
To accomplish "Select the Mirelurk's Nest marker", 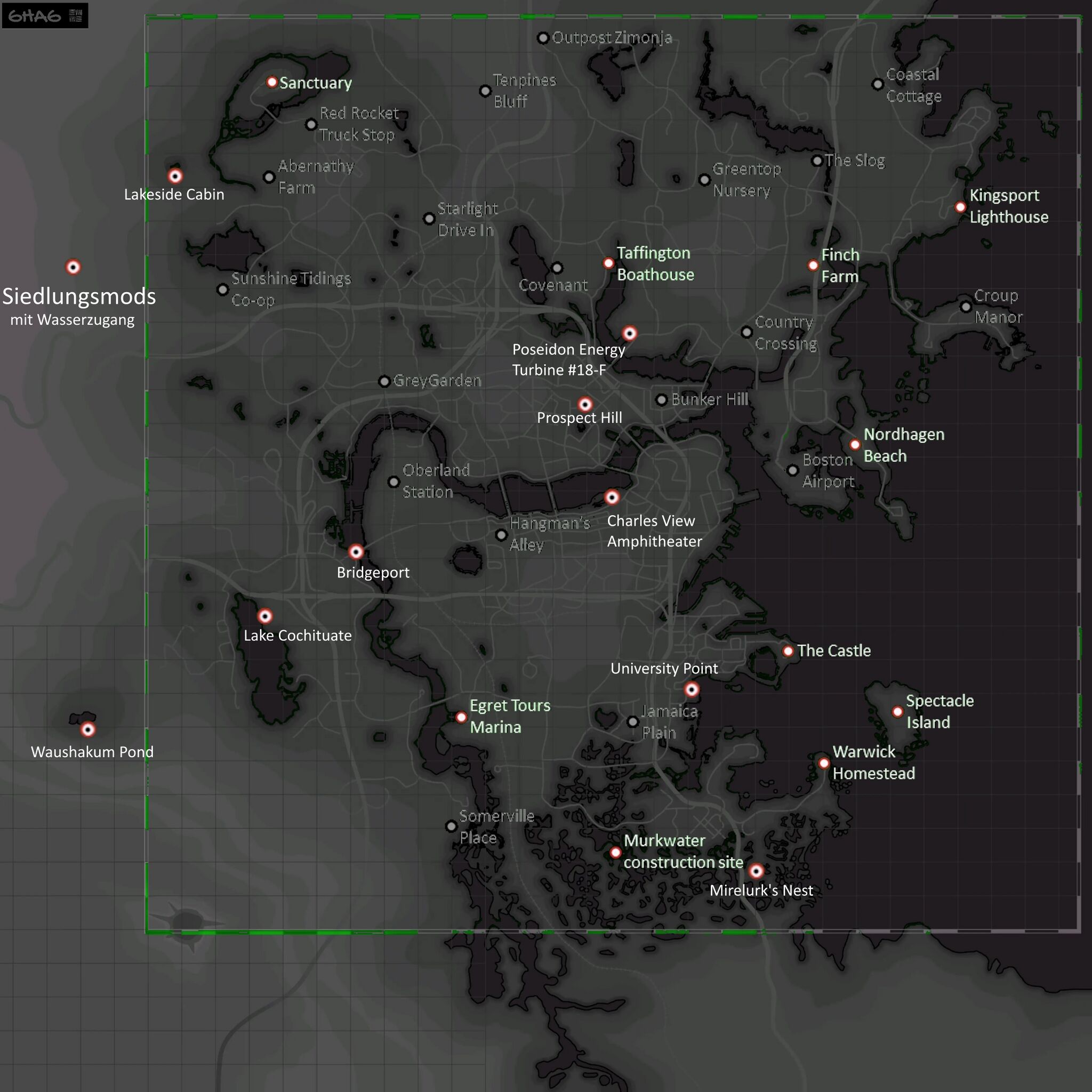I will (756, 871).
